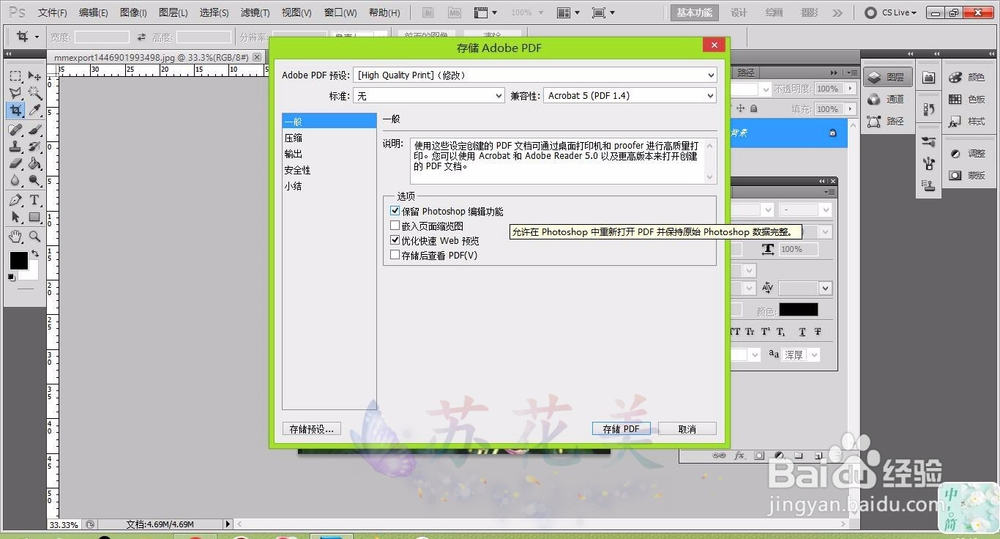
Task: Open the Mini Bridge panel icon
Action: (929, 77)
